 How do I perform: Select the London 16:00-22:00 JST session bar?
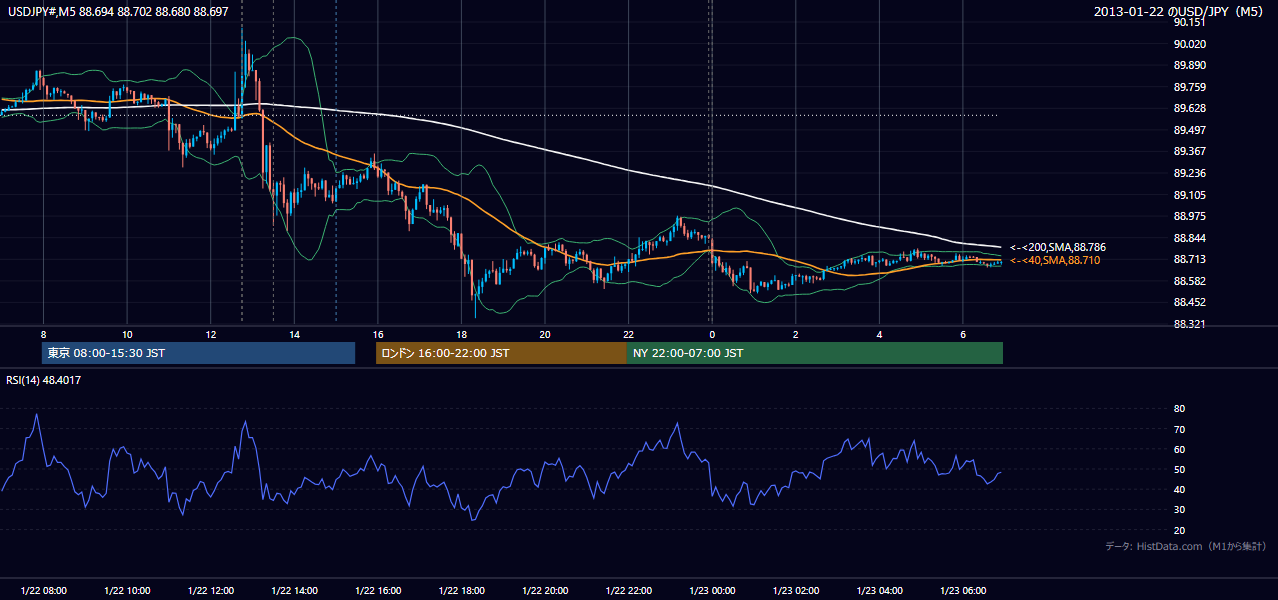coord(501,353)
